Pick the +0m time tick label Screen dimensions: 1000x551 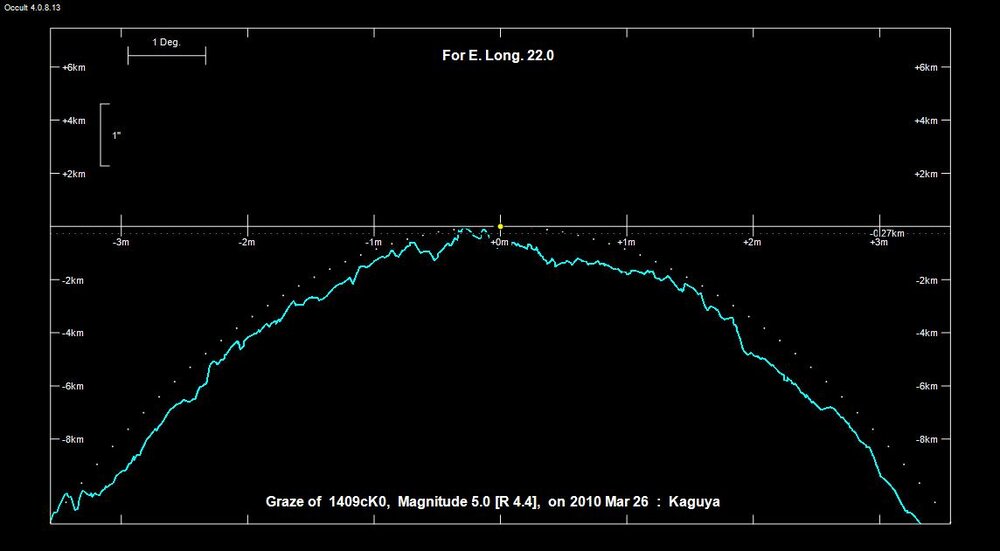tap(499, 243)
